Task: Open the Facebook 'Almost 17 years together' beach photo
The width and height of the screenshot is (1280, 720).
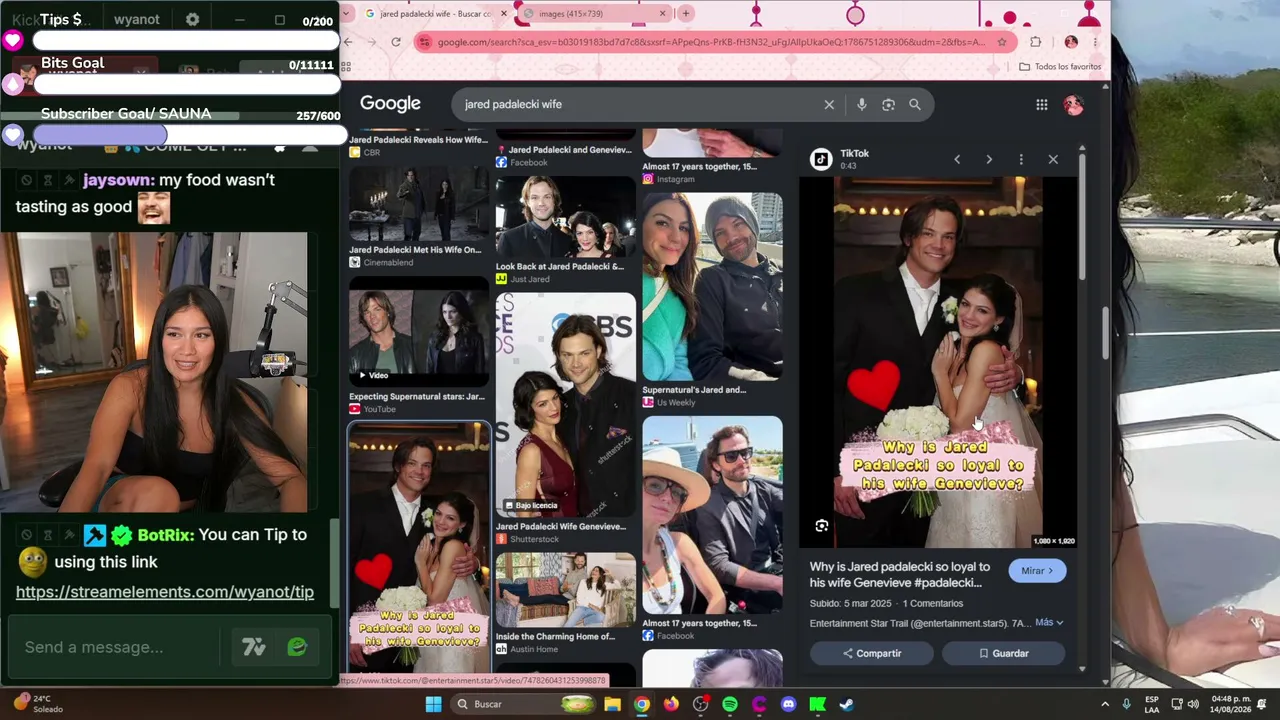Action: tap(712, 515)
